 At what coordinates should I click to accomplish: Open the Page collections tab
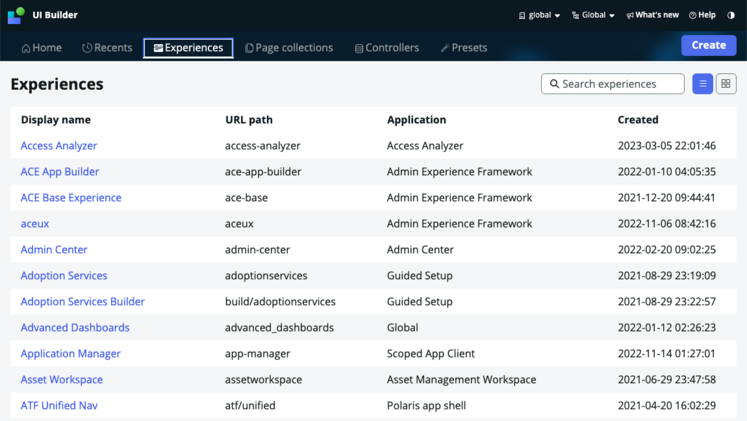pos(289,48)
